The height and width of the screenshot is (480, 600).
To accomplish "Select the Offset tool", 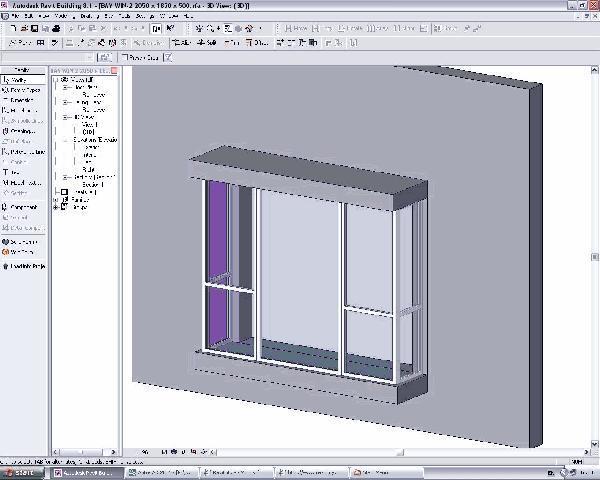I will [257, 43].
